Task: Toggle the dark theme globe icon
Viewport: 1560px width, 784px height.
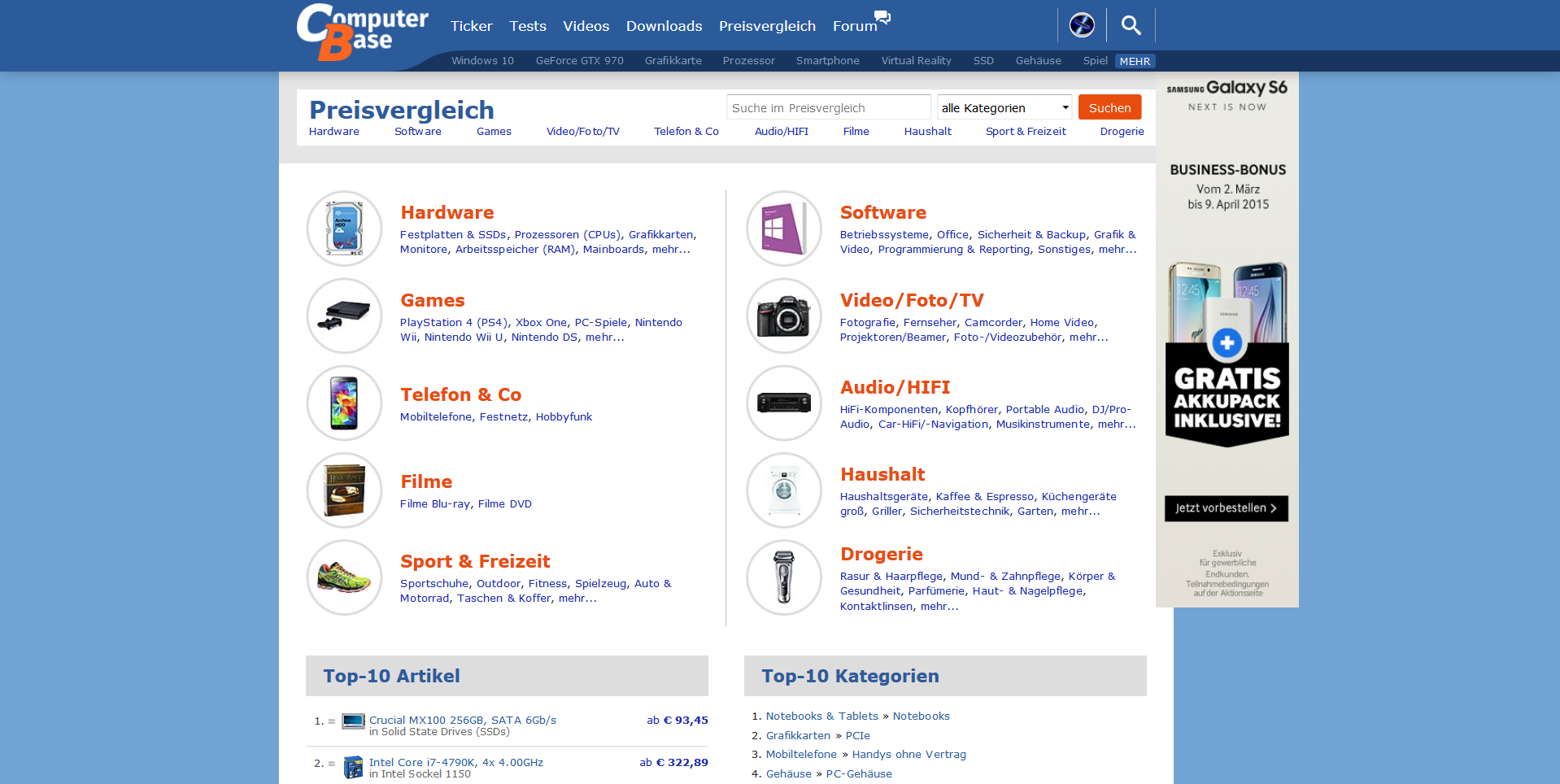Action: click(1082, 25)
